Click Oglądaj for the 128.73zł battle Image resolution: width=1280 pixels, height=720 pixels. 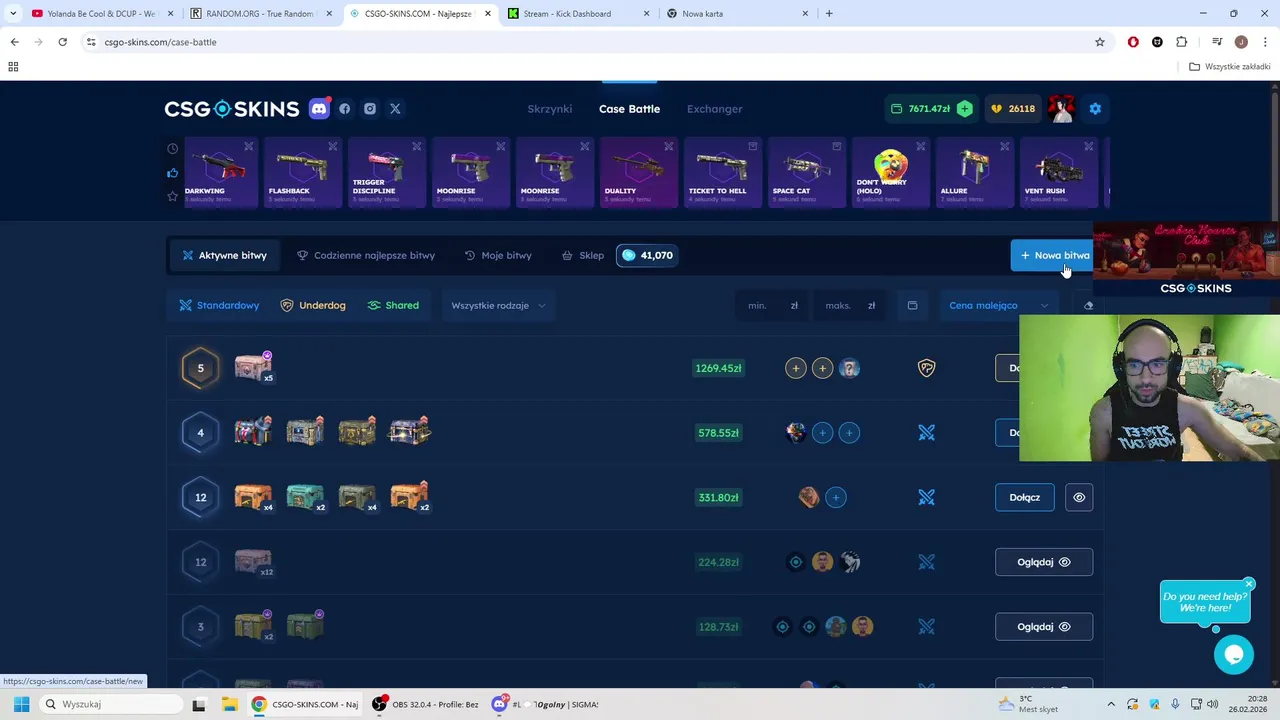pos(1044,627)
